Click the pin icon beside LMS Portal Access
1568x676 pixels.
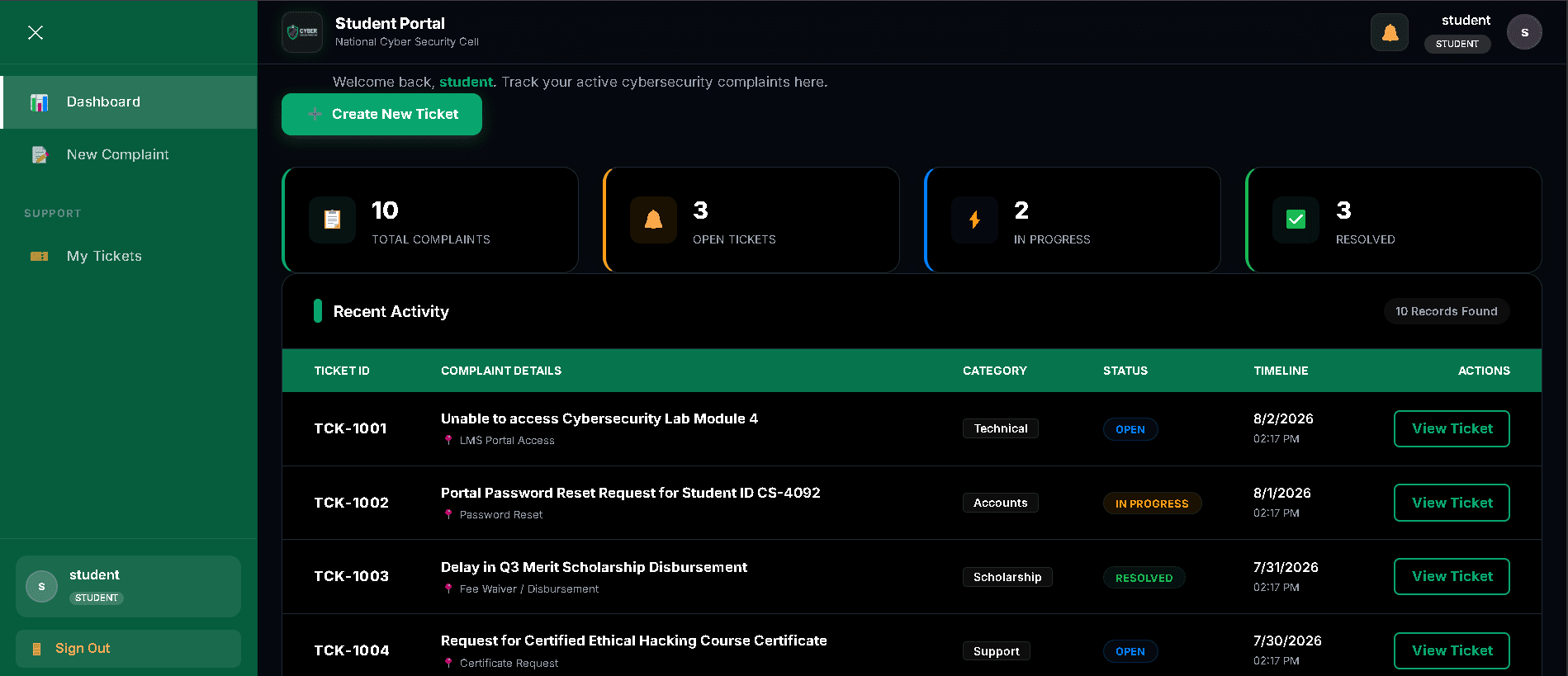coord(448,440)
